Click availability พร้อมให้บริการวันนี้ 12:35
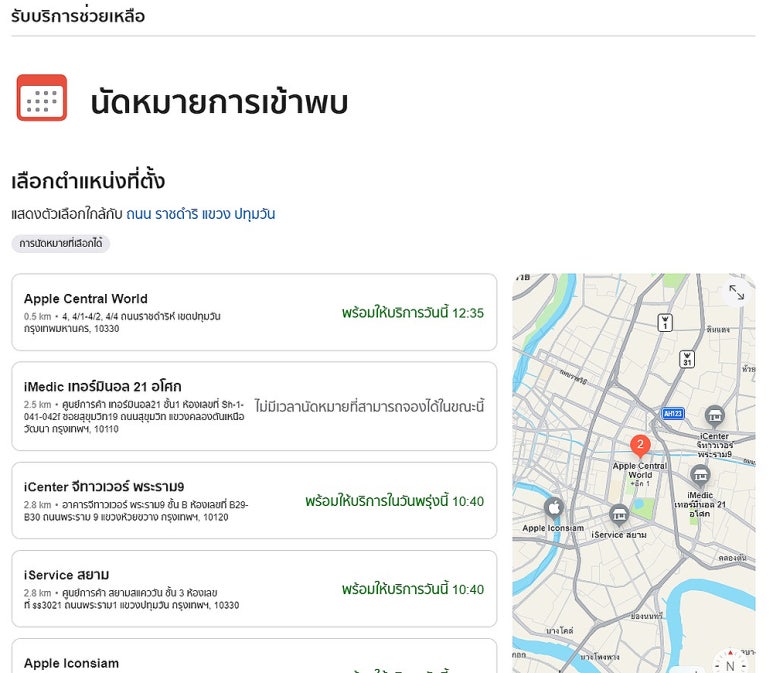The width and height of the screenshot is (773, 673). click(413, 313)
